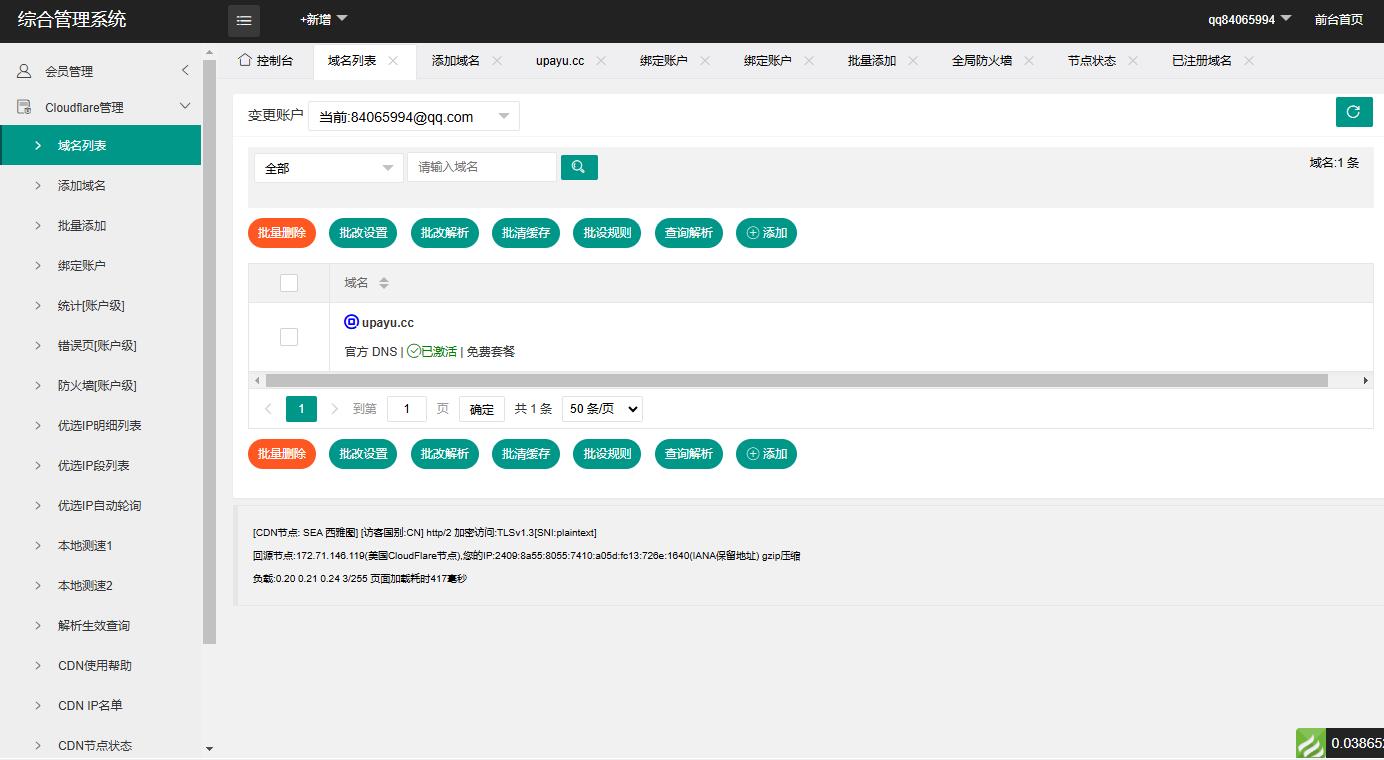Check the upayu.cc row checkbox
The image size is (1384, 760).
pos(289,337)
